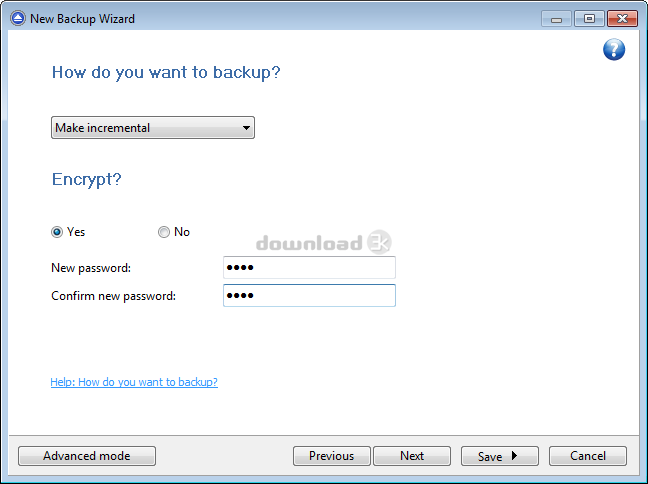Click the dropdown arrow beside Make incremental

pos(246,128)
